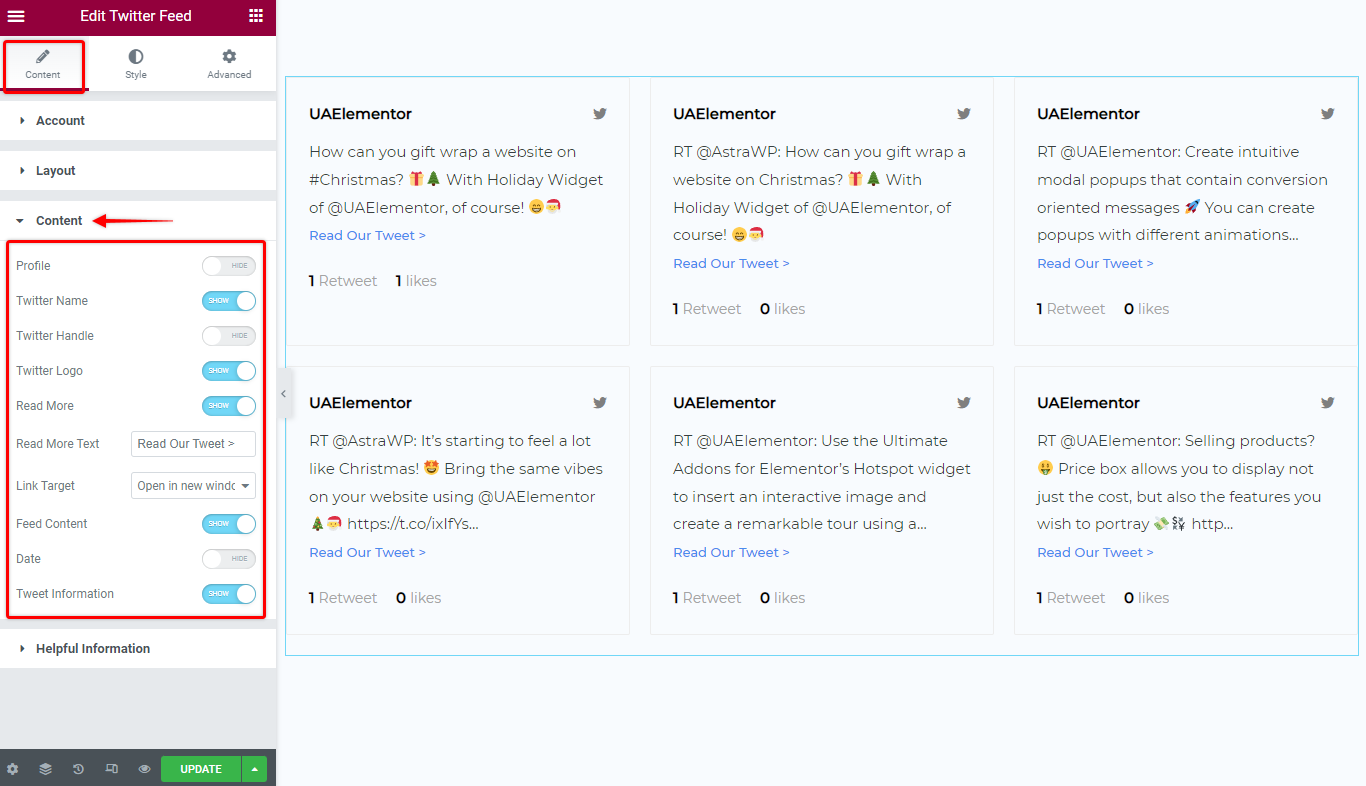1366x786 pixels.
Task: Toggle the Read More switch
Action: click(x=229, y=406)
